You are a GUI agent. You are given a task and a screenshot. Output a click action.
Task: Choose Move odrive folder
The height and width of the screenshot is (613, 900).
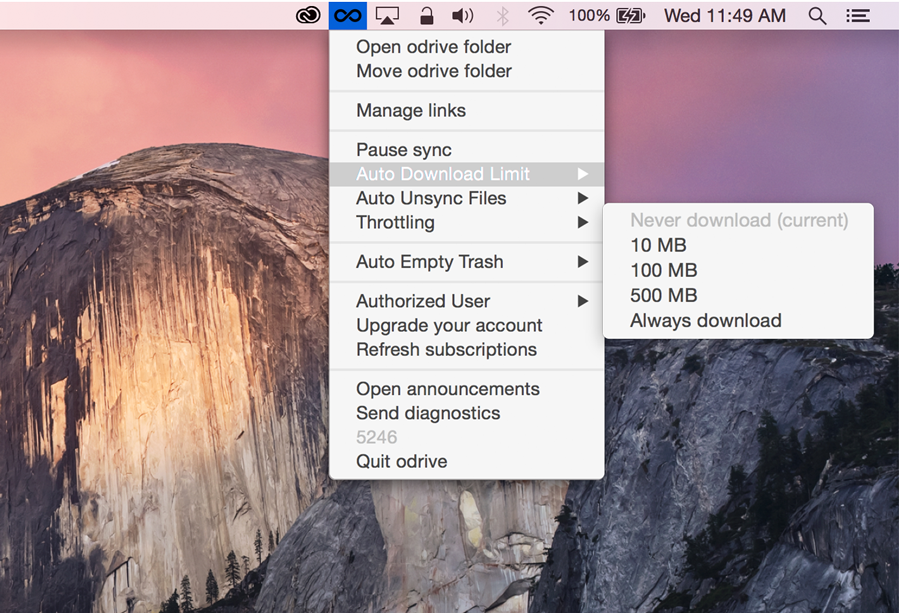pyautogui.click(x=467, y=71)
